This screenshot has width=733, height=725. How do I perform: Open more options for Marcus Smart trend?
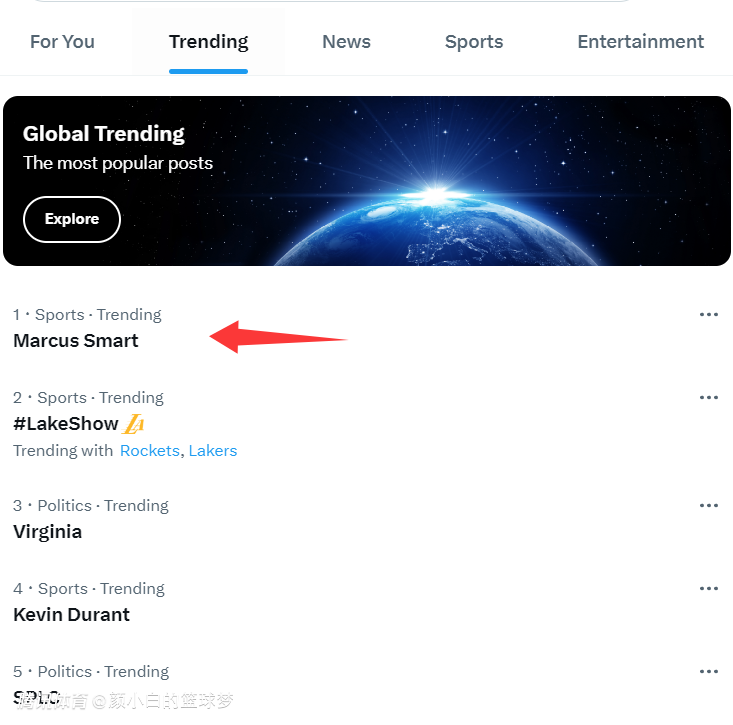[709, 315]
